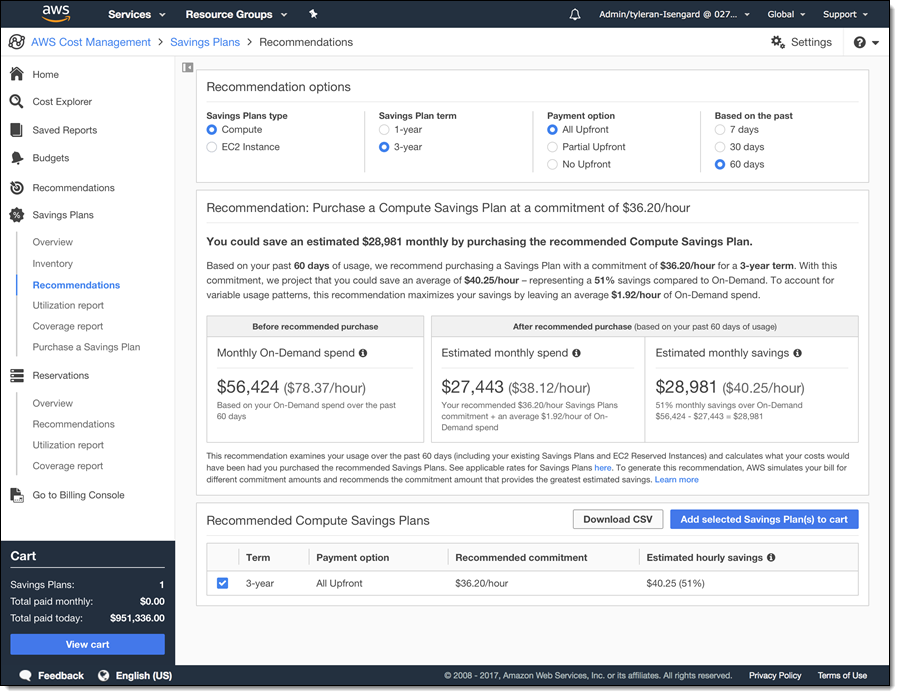The width and height of the screenshot is (900, 696).
Task: Click the Cost Explorer magnifier icon
Action: (x=17, y=102)
